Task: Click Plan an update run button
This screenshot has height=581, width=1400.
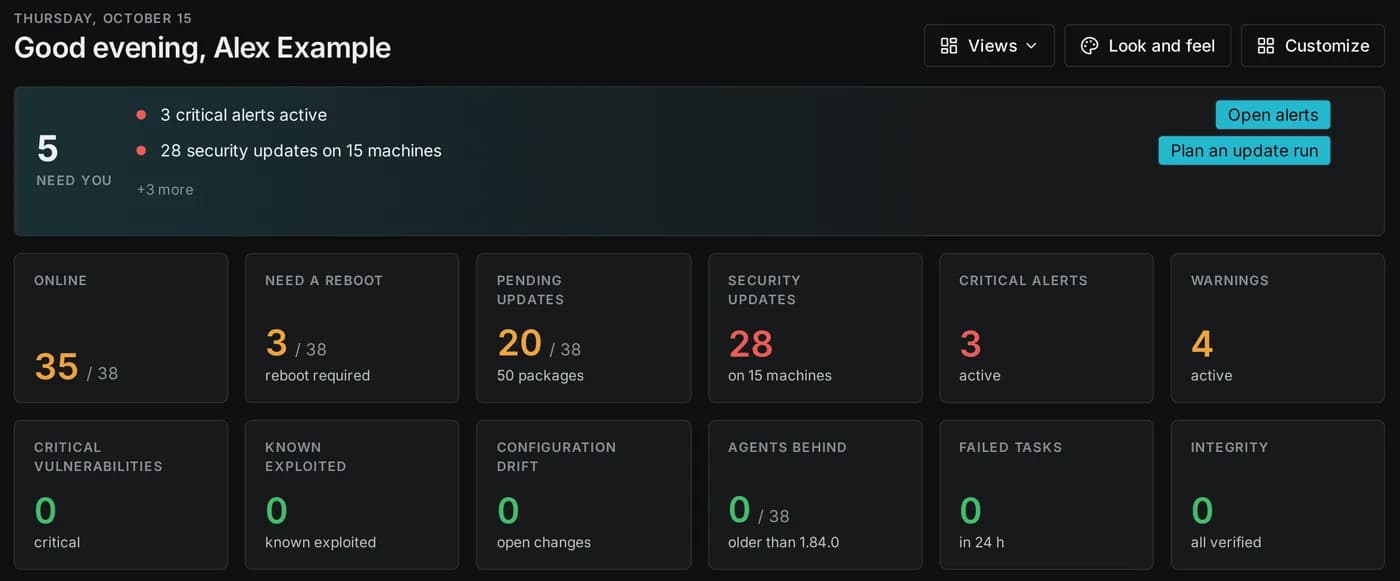Action: [x=1244, y=151]
